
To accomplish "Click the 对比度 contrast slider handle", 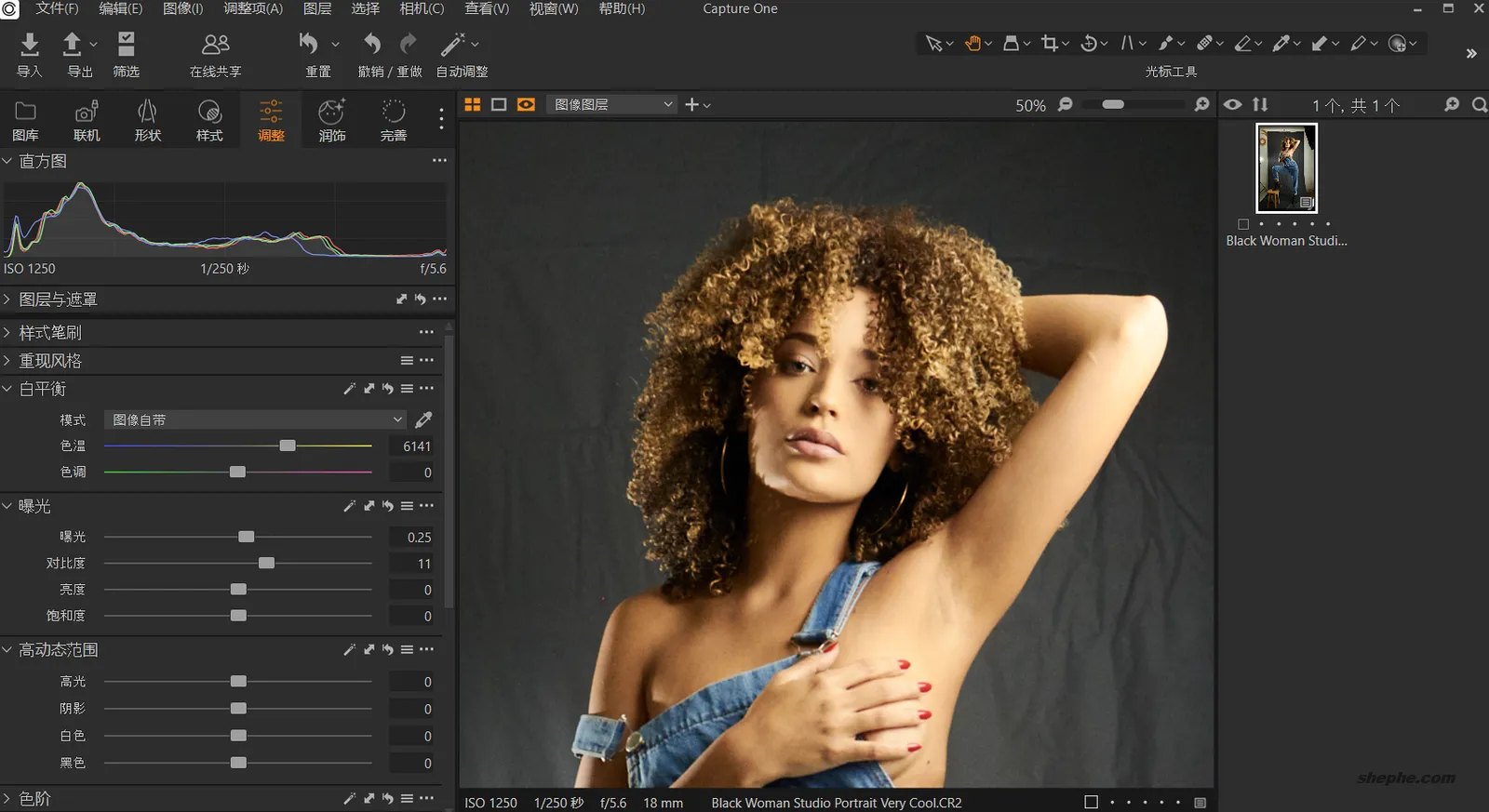I will 266,563.
